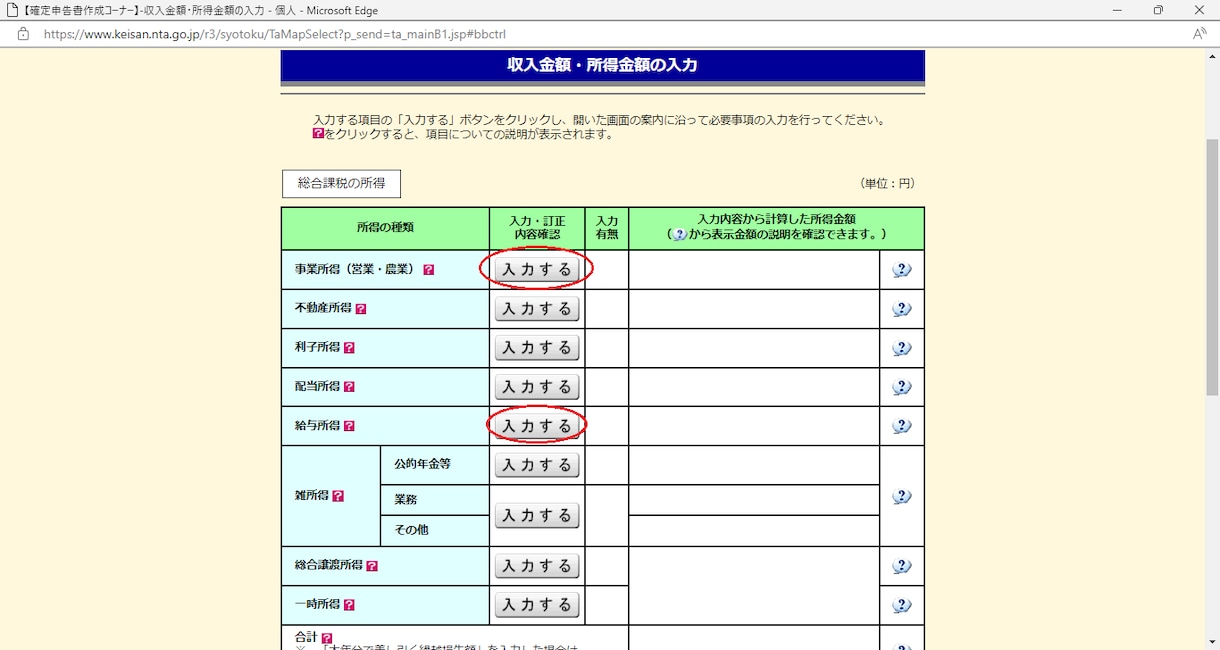Show amount explanation bubble for 配当所得 row
The height and width of the screenshot is (650, 1220).
point(902,387)
